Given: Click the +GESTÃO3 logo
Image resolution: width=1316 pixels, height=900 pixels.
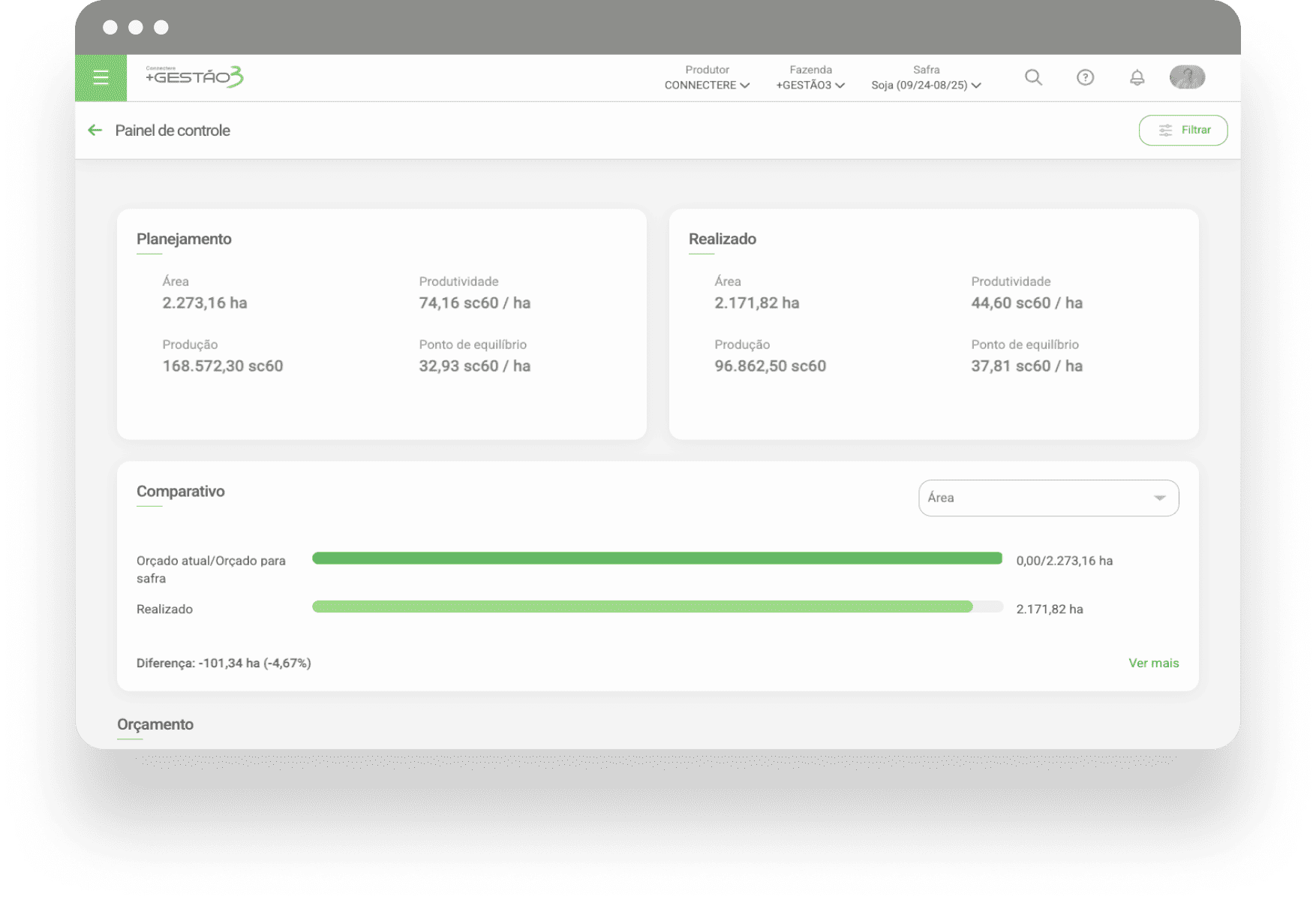Looking at the screenshot, I should coord(194,77).
